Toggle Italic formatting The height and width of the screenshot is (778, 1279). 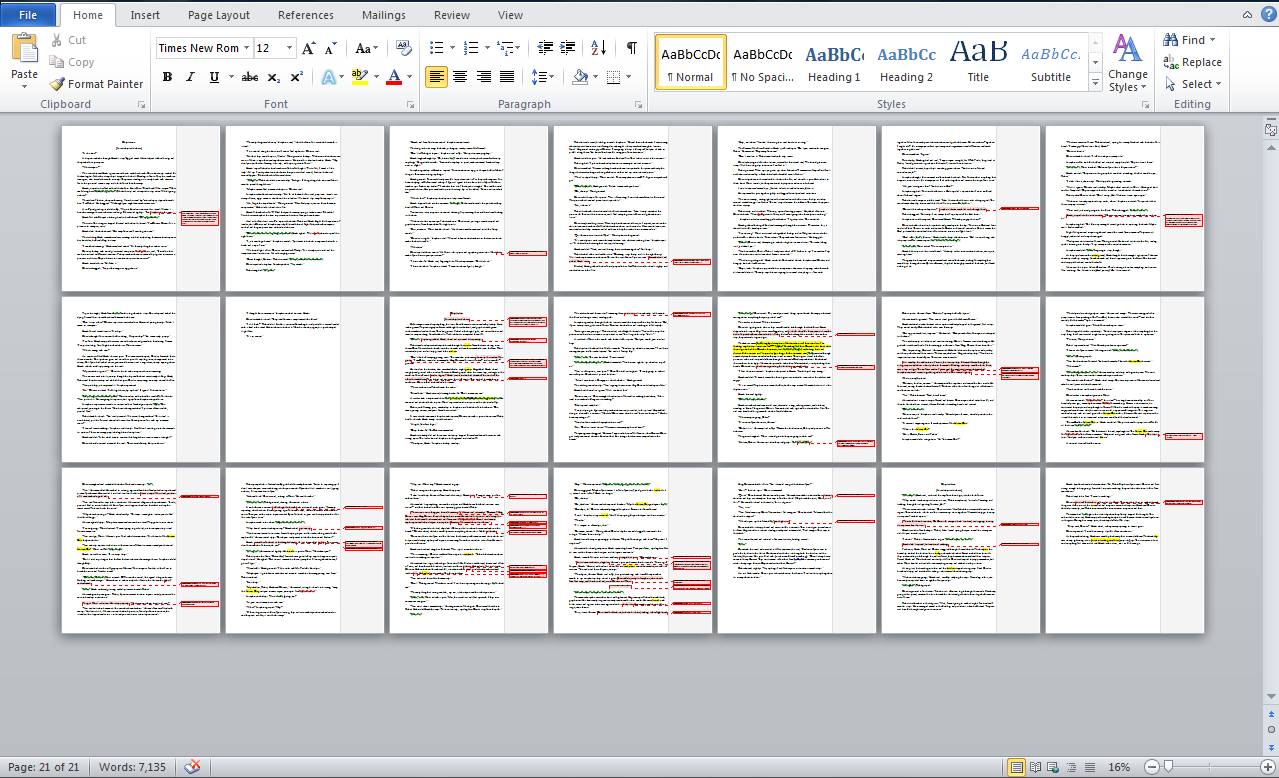190,77
